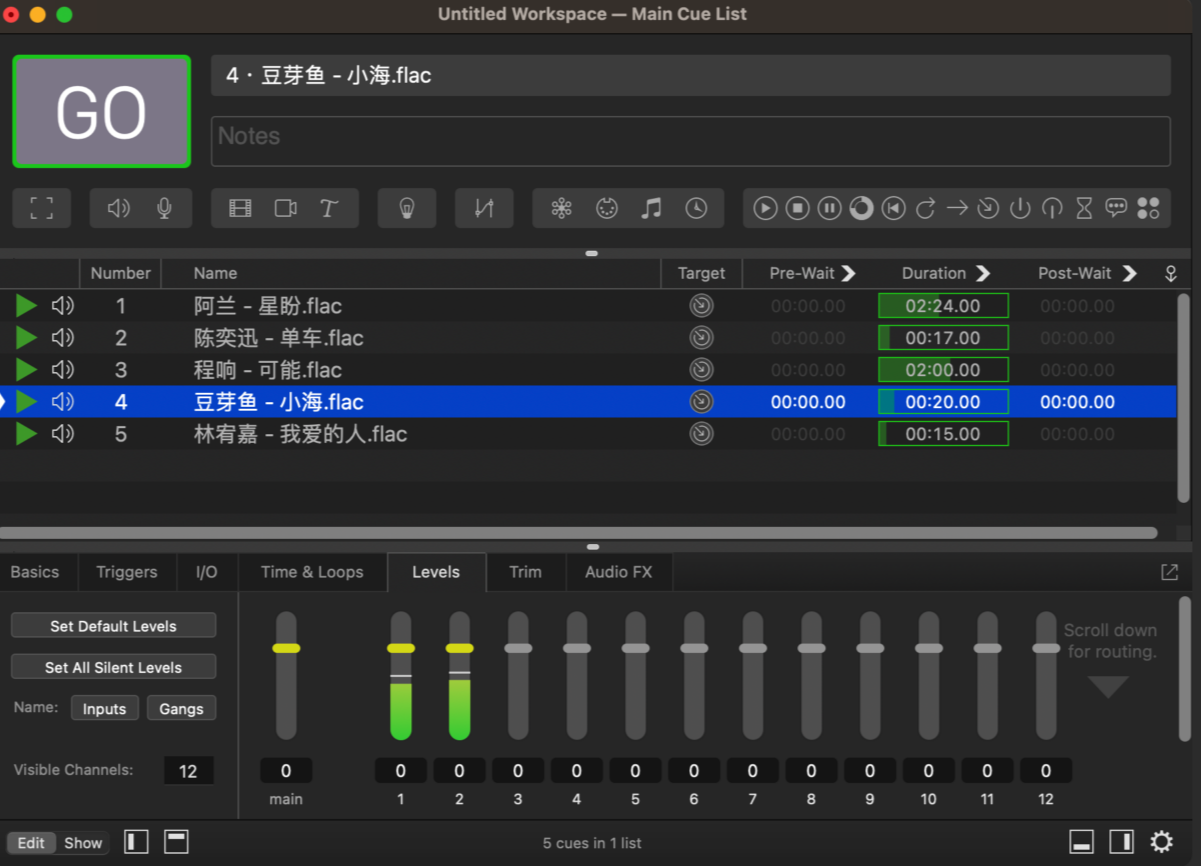Toggle the left sidebar panel

tap(136, 841)
